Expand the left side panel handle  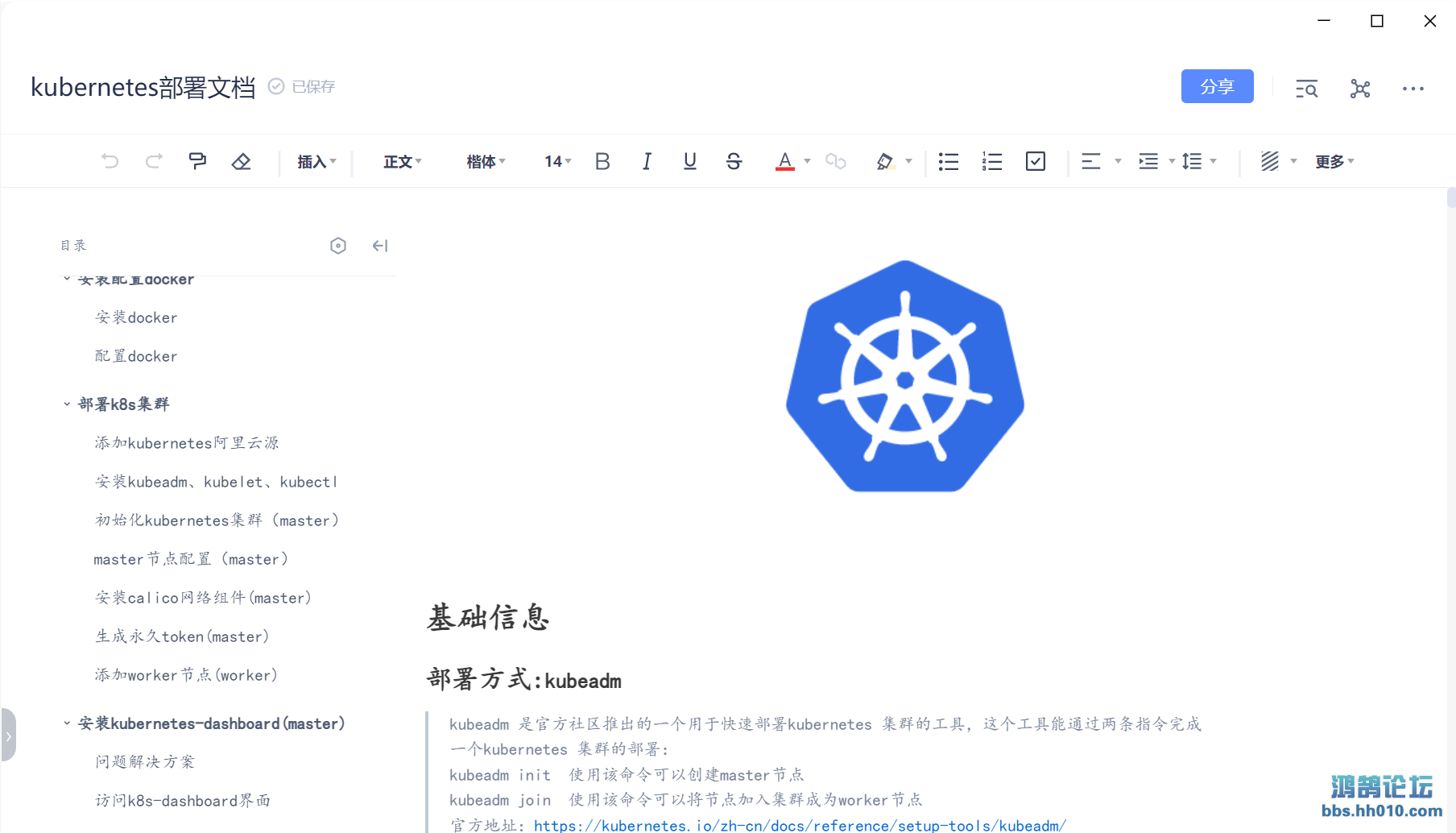pyautogui.click(x=8, y=735)
